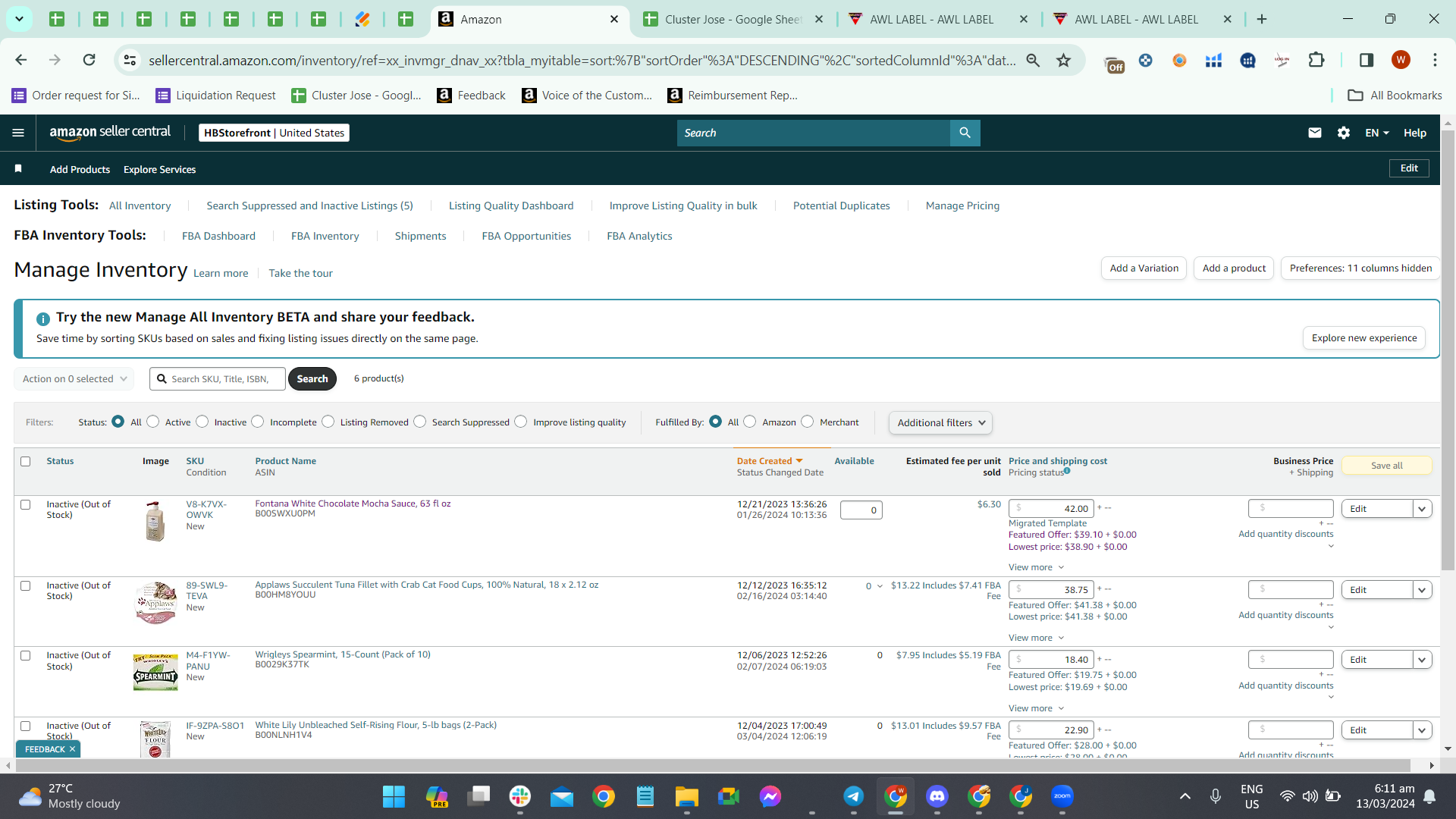Switch to the Cluster Jose Google Sheets tab

point(733,19)
